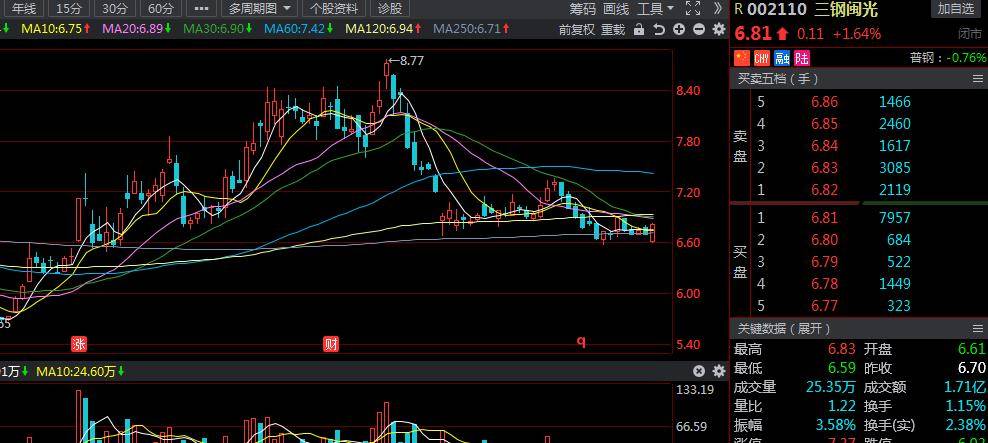Switch to the 15分 period tab
The height and width of the screenshot is (443, 988).
[69, 9]
